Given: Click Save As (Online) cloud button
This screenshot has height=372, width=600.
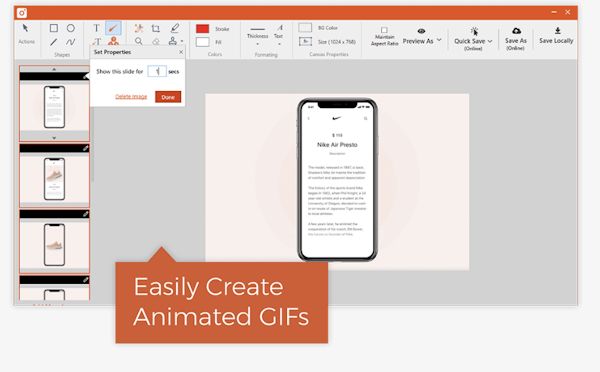Looking at the screenshot, I should tap(516, 39).
